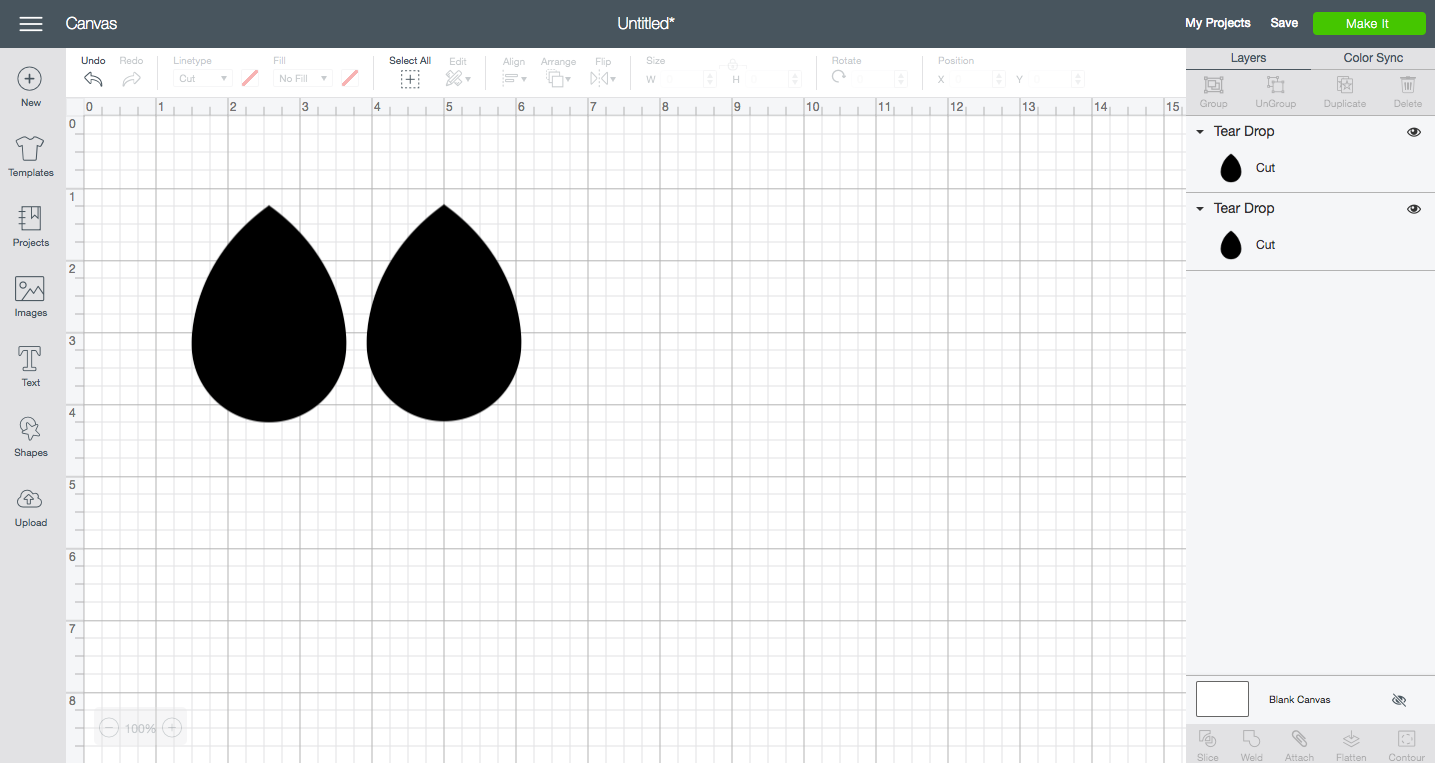Viewport: 1435px width, 763px height.
Task: Click the Rotate icon
Action: click(839, 77)
